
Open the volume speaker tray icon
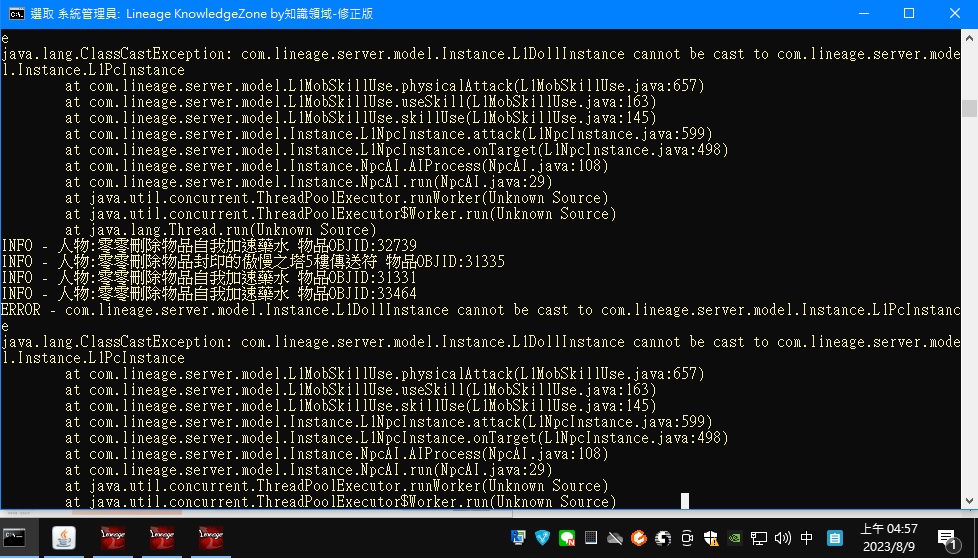click(782, 538)
